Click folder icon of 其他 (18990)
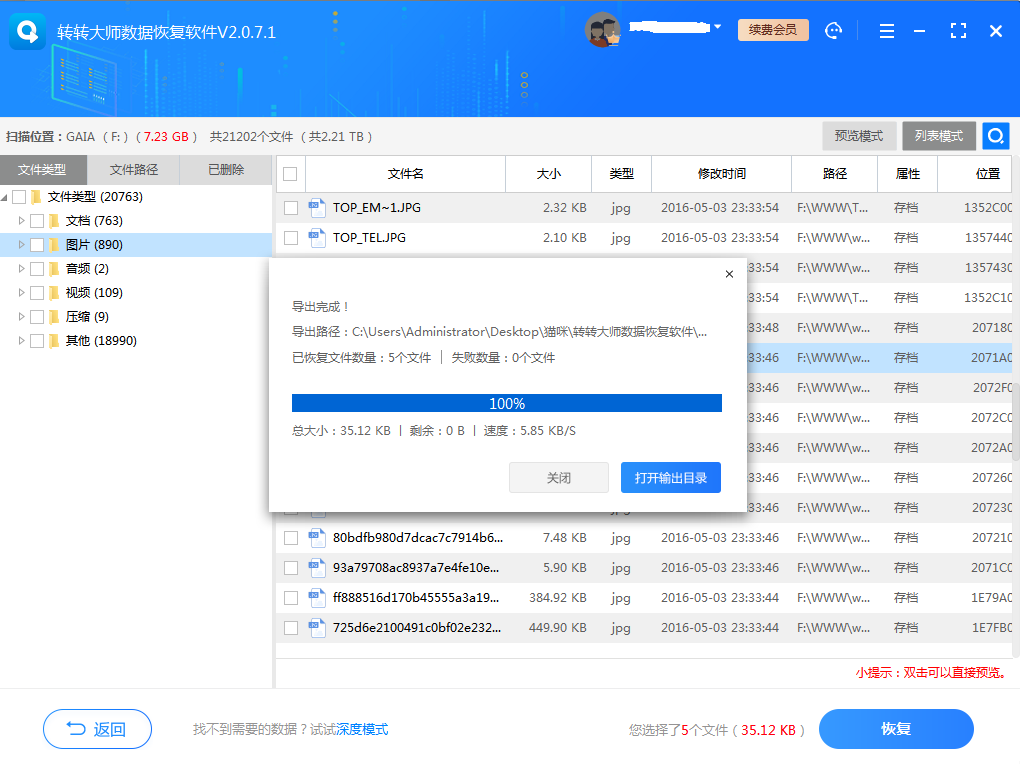The width and height of the screenshot is (1020, 764). coord(55,341)
